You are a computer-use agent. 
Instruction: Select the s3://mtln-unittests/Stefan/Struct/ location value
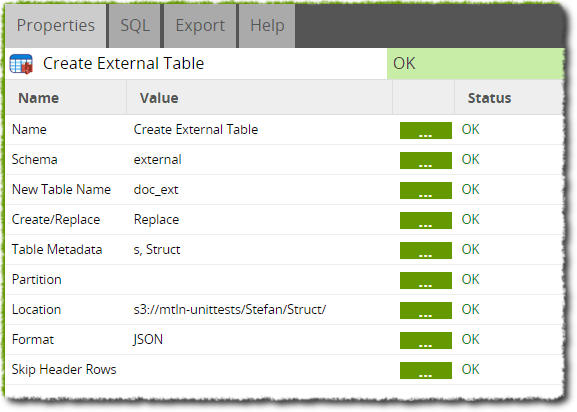click(230, 310)
